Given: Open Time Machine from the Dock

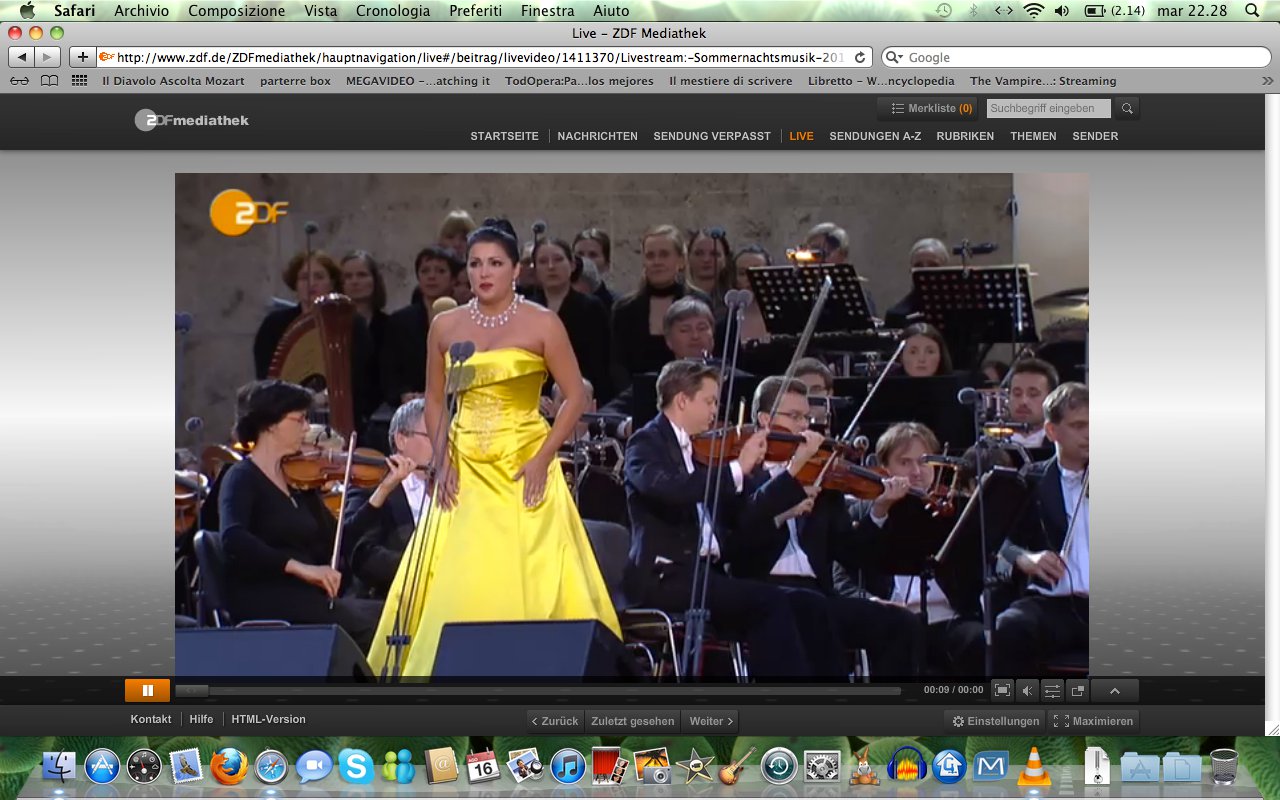Looking at the screenshot, I should click(779, 767).
